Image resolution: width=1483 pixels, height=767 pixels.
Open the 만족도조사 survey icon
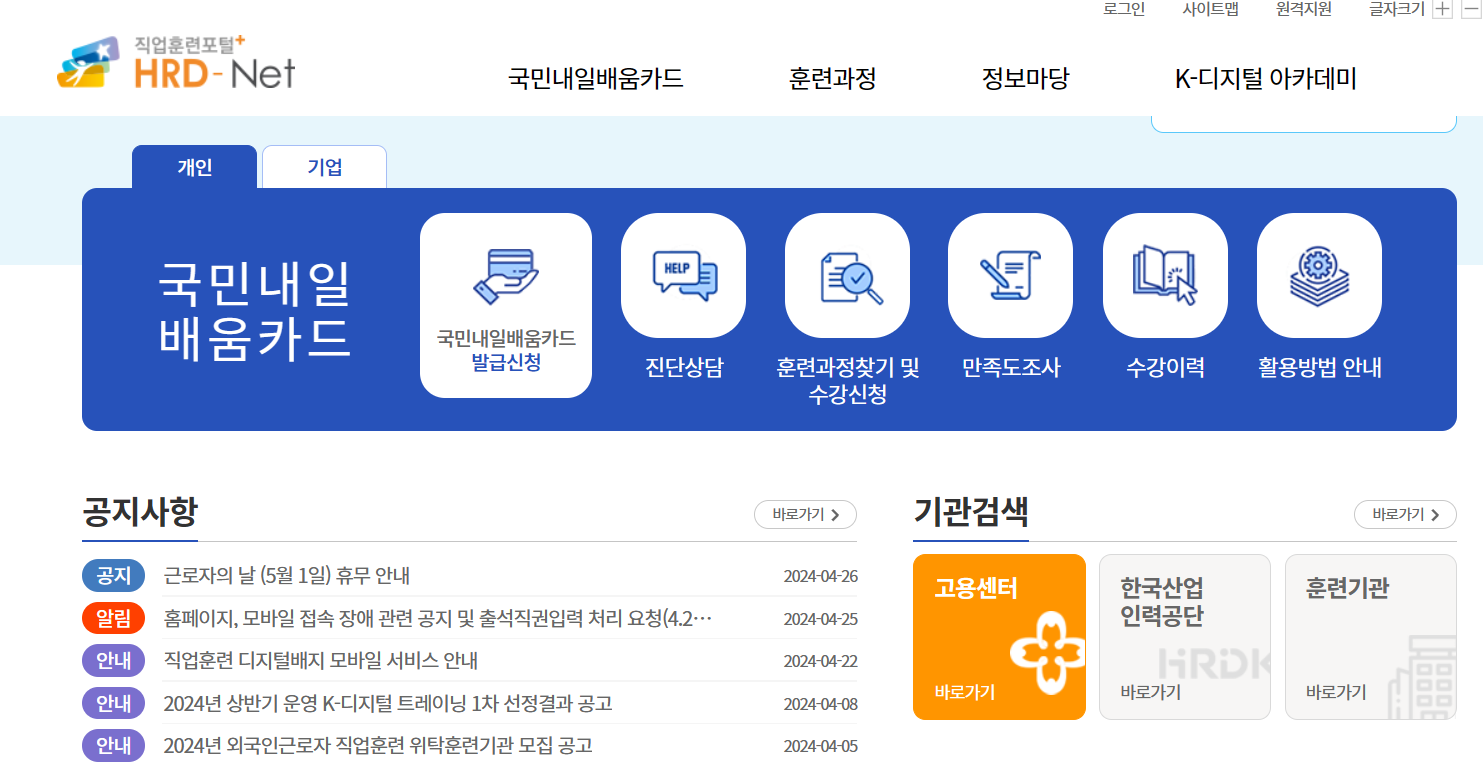(1010, 276)
